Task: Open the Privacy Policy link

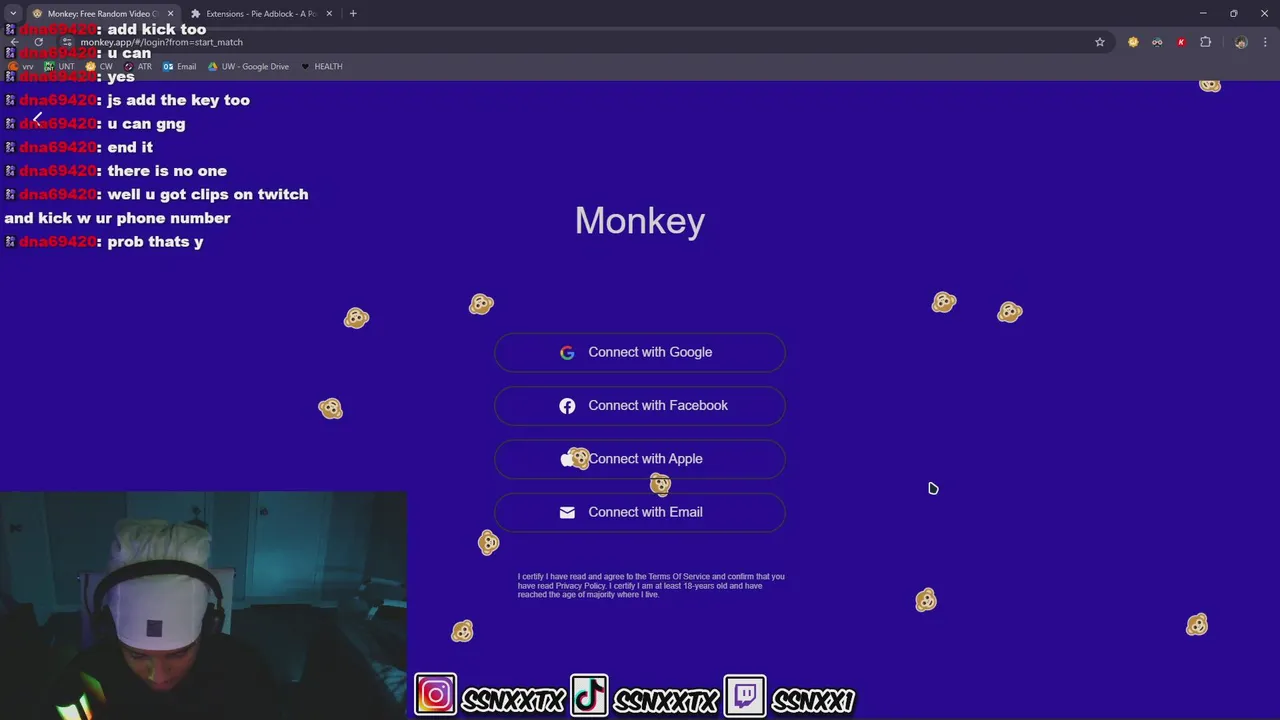Action: [580, 586]
